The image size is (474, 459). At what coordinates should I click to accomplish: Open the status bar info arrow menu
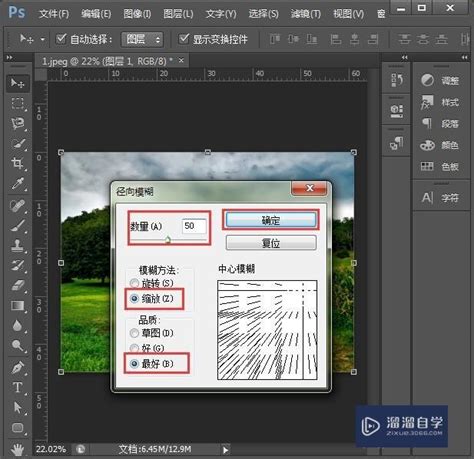pos(226,450)
